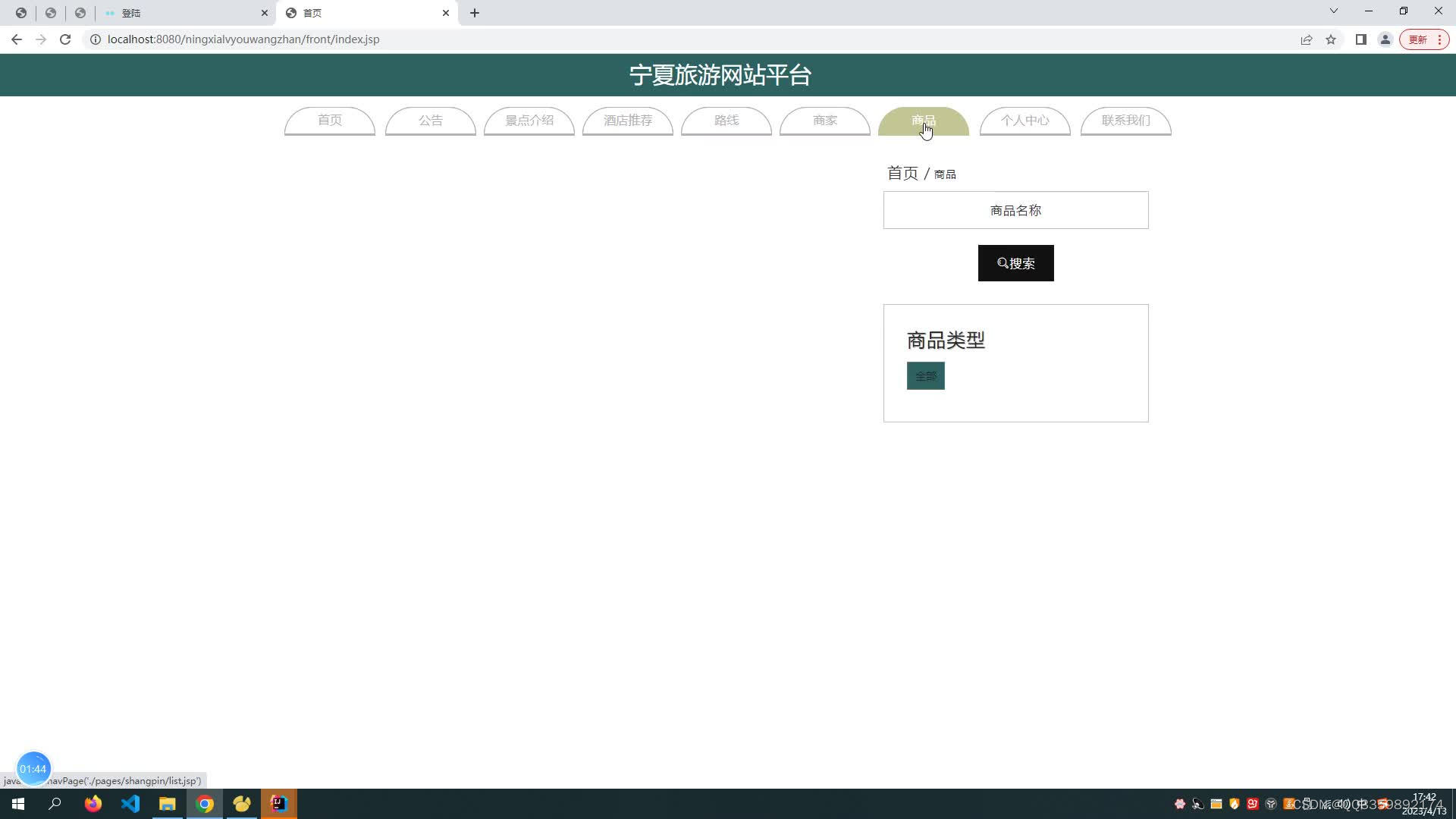
Task: Click the black 搜索 search button
Action: tap(1015, 263)
